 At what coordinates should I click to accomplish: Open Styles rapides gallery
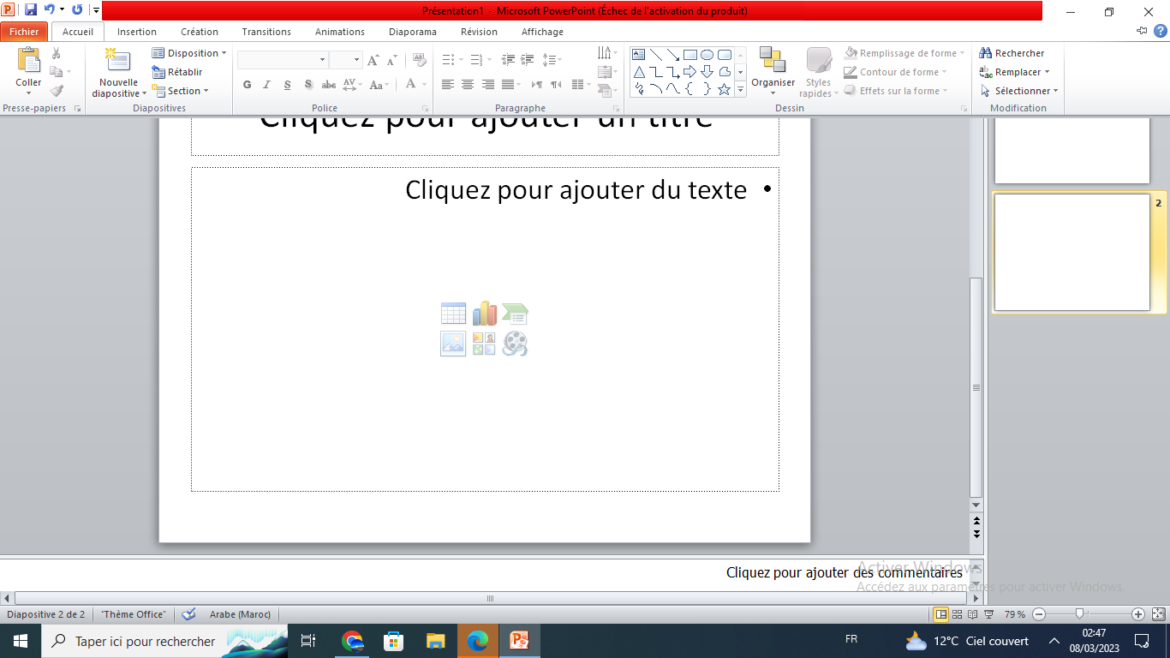[x=819, y=72]
